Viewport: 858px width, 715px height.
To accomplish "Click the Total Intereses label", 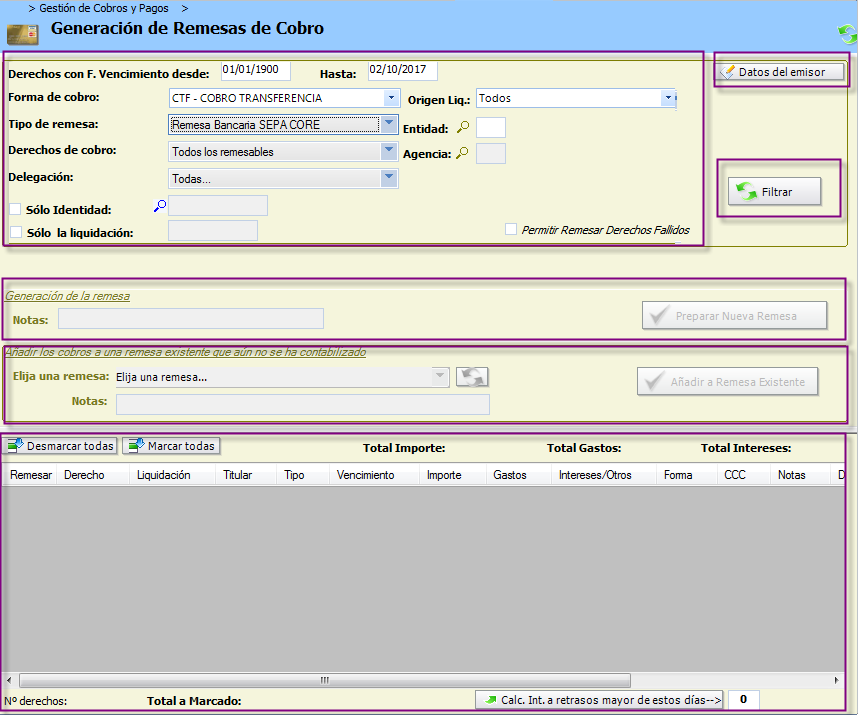I will pyautogui.click(x=746, y=448).
